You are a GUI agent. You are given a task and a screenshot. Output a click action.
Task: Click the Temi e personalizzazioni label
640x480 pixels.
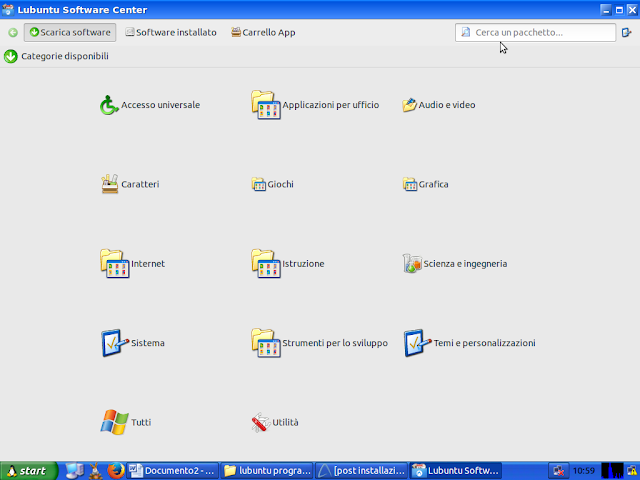pyautogui.click(x=484, y=343)
